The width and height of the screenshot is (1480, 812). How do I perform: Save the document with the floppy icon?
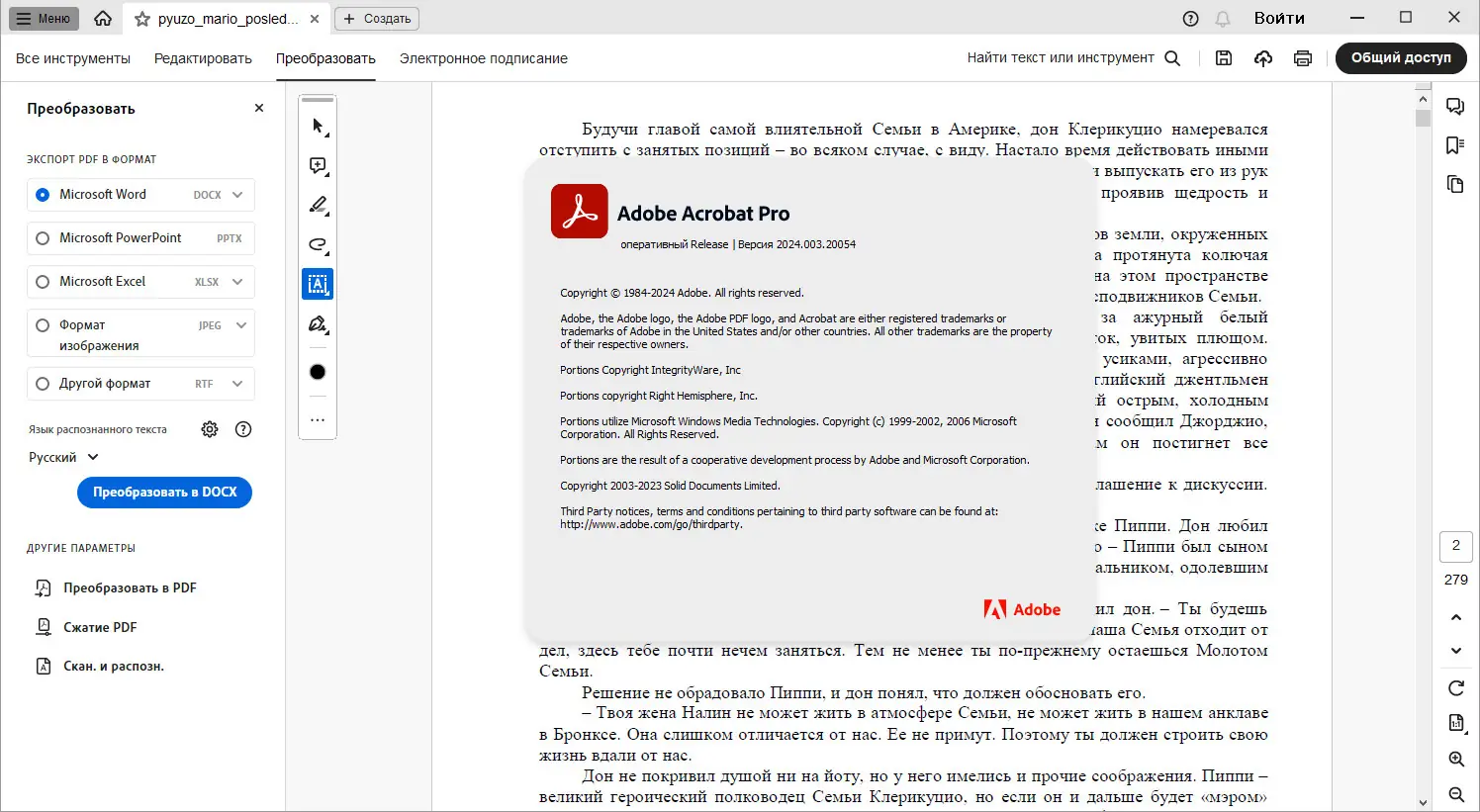click(1224, 58)
